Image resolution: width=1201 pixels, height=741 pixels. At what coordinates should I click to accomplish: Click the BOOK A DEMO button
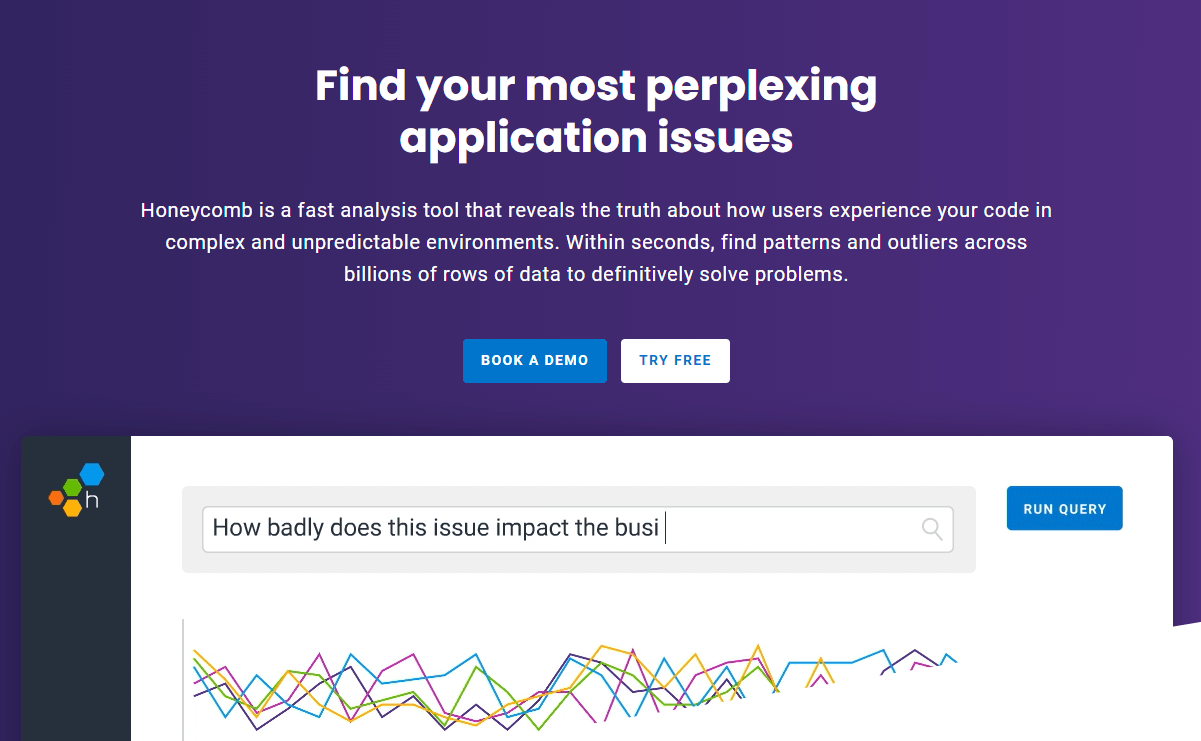[x=534, y=361]
